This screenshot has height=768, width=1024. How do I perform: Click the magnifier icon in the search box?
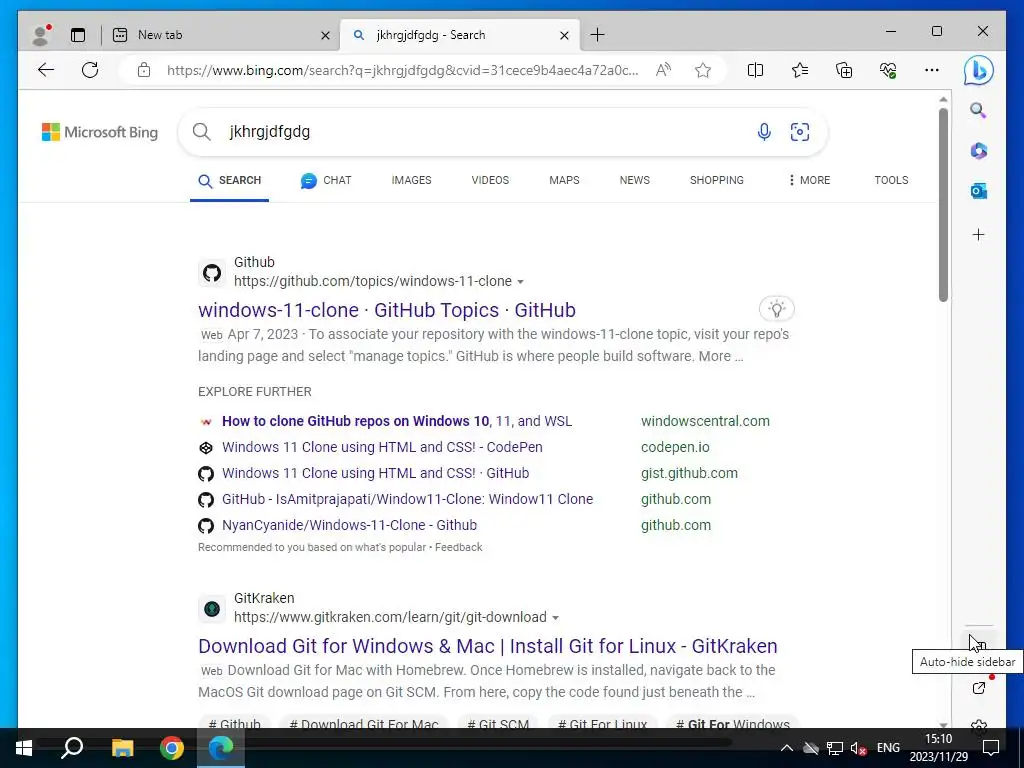pyautogui.click(x=202, y=132)
